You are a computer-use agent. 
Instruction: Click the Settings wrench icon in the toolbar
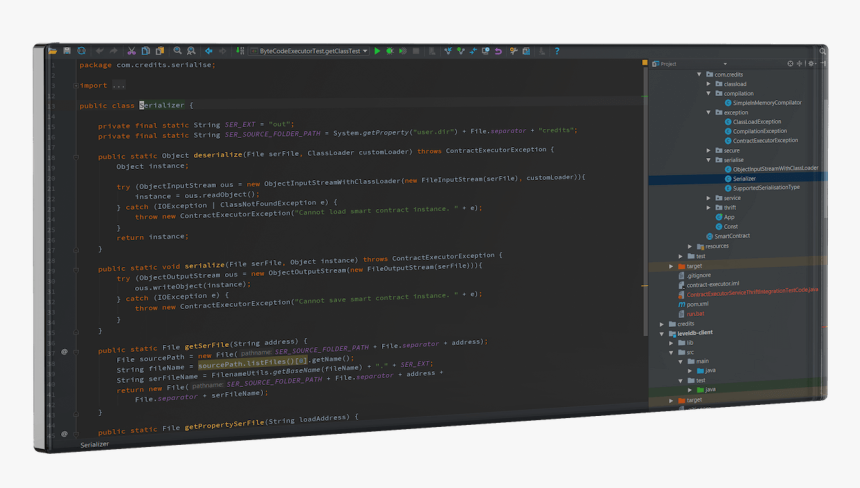point(513,51)
